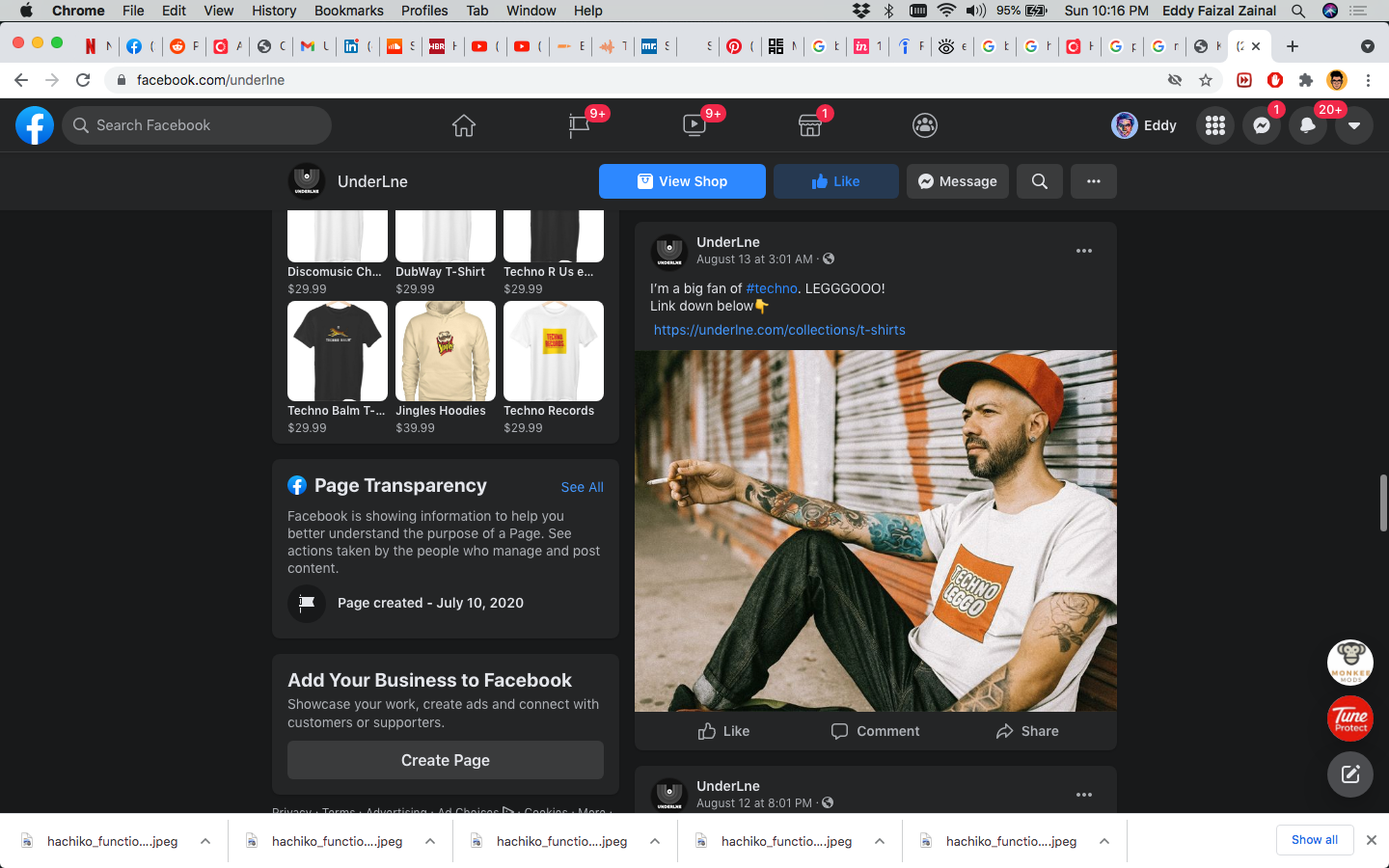The height and width of the screenshot is (868, 1389).
Task: Click the View Shop button
Action: [x=682, y=181]
